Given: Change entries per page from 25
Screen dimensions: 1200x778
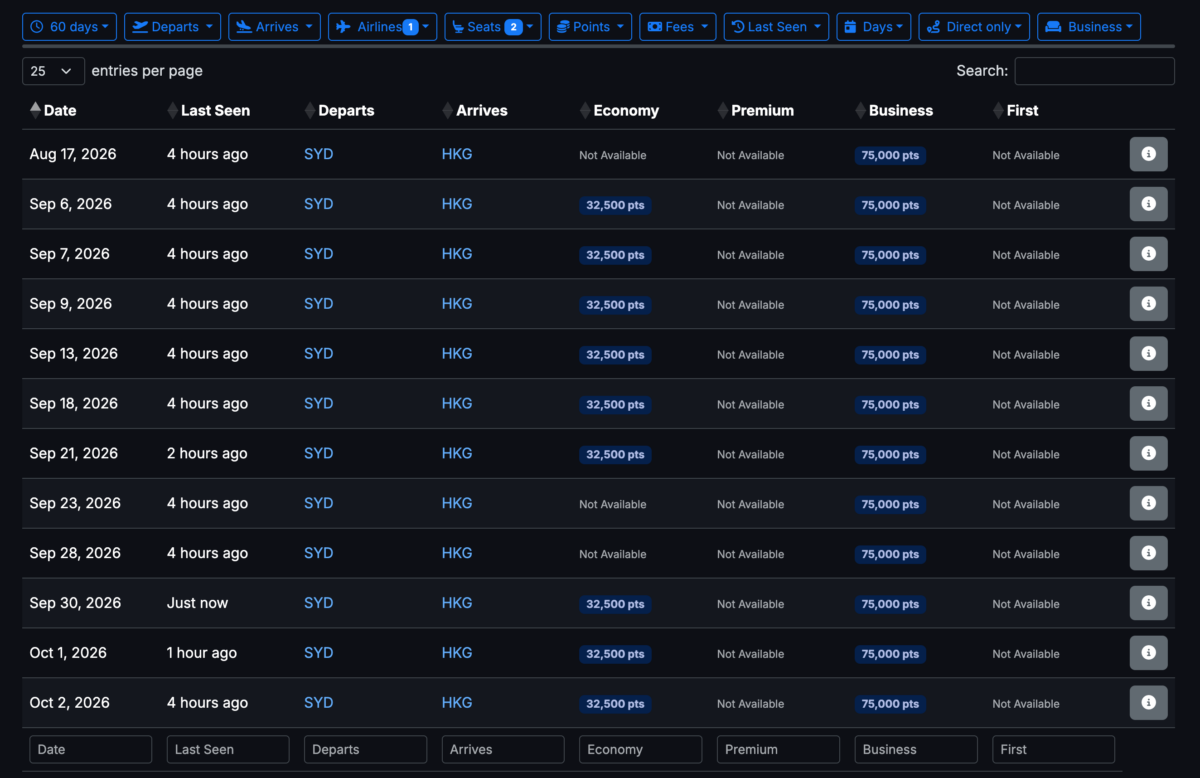Looking at the screenshot, I should pyautogui.click(x=53, y=71).
